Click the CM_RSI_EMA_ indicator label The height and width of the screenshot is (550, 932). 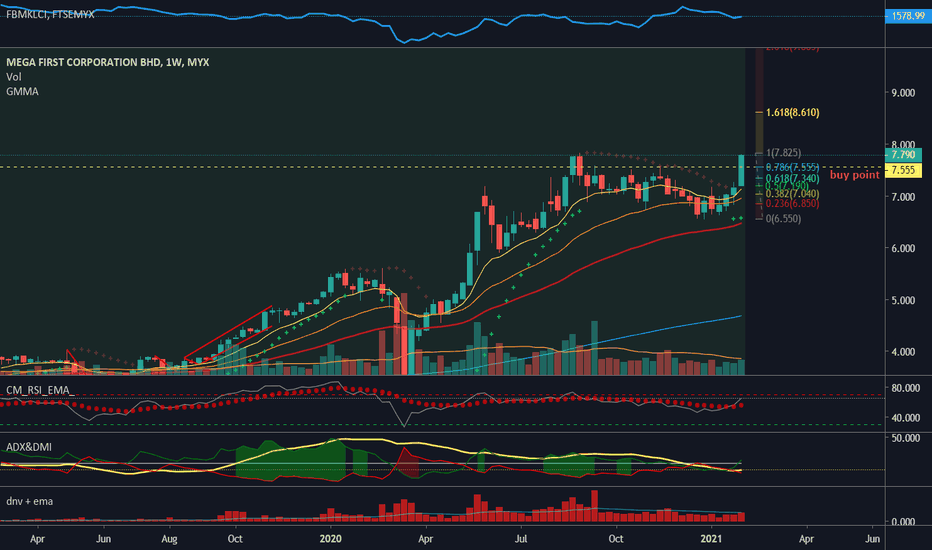pos(40,390)
